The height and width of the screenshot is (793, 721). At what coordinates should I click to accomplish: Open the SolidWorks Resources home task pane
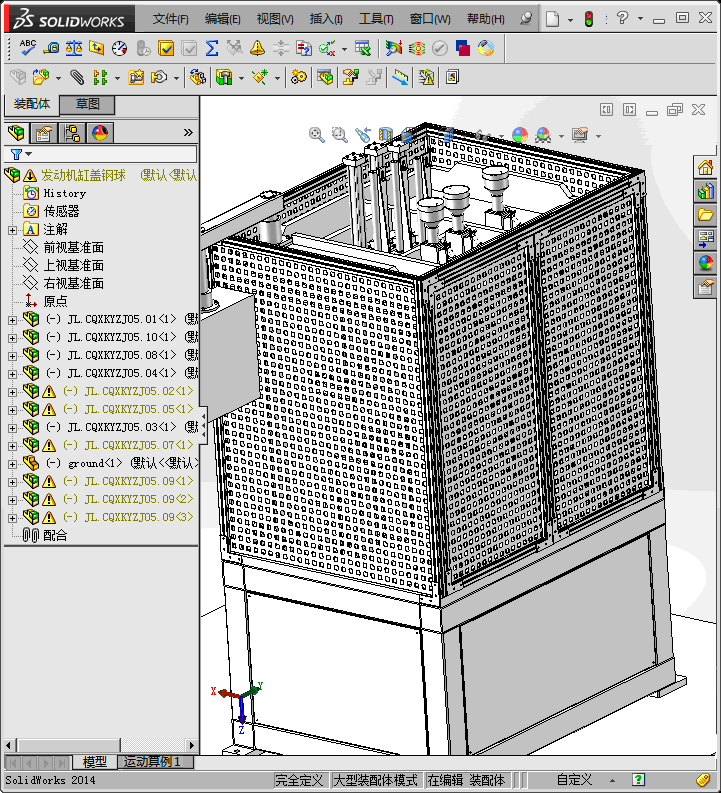(x=706, y=167)
